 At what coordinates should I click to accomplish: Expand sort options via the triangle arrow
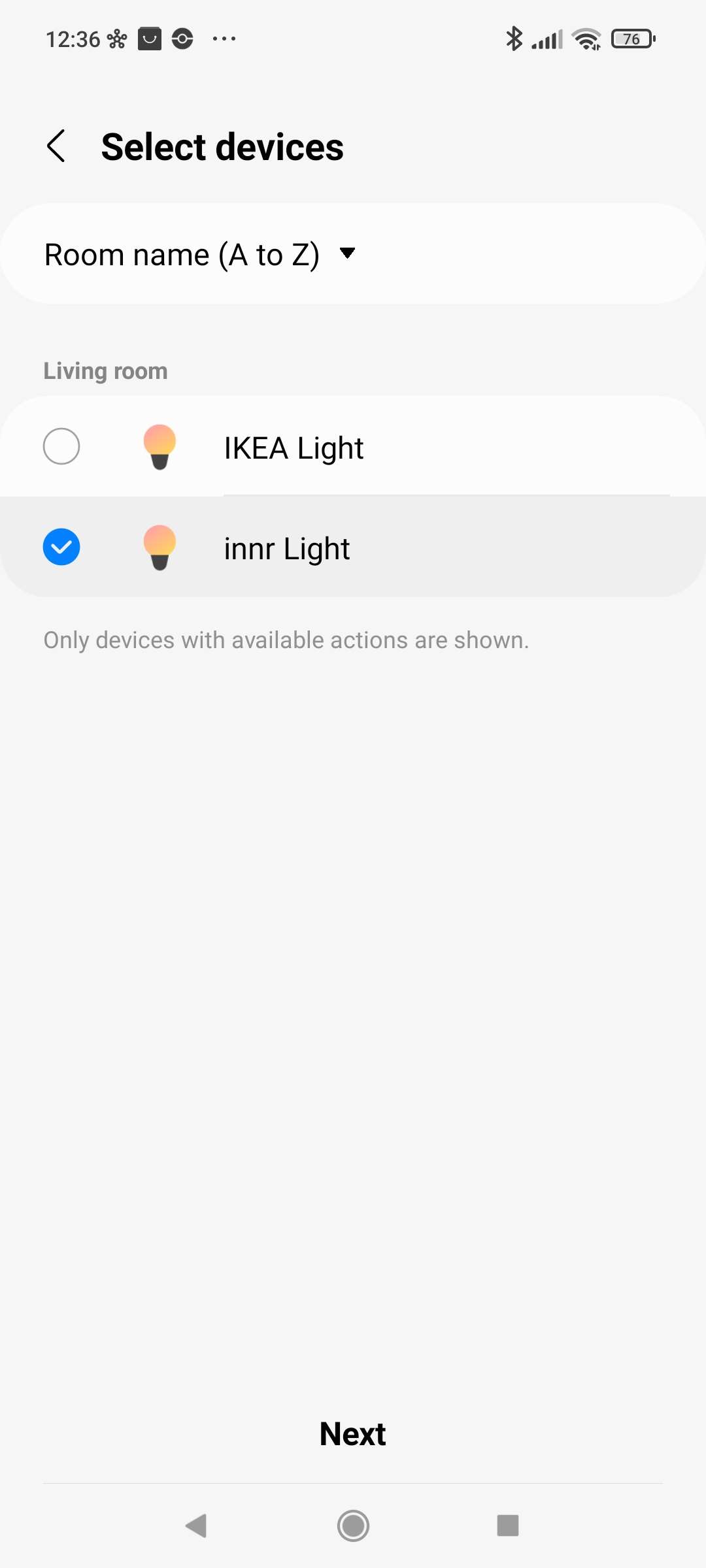click(x=348, y=253)
